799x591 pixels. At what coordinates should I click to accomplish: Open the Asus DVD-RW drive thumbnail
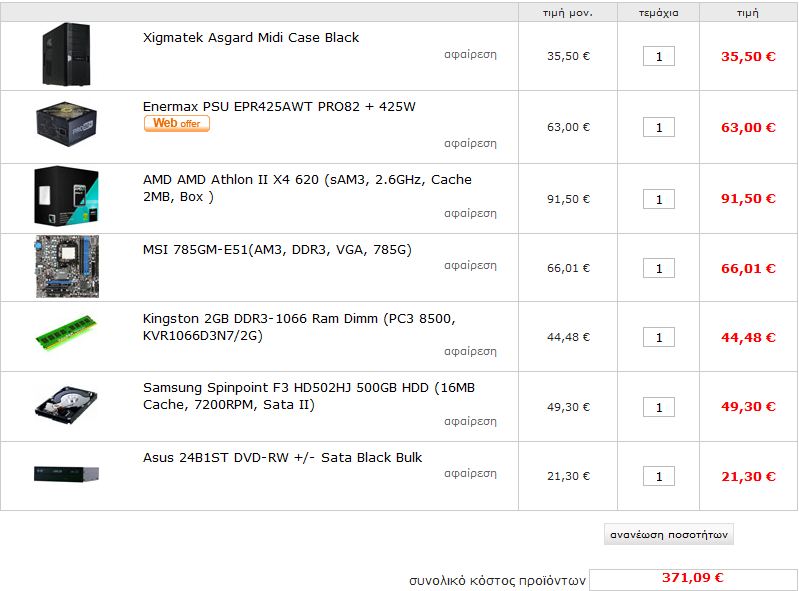pyautogui.click(x=67, y=474)
